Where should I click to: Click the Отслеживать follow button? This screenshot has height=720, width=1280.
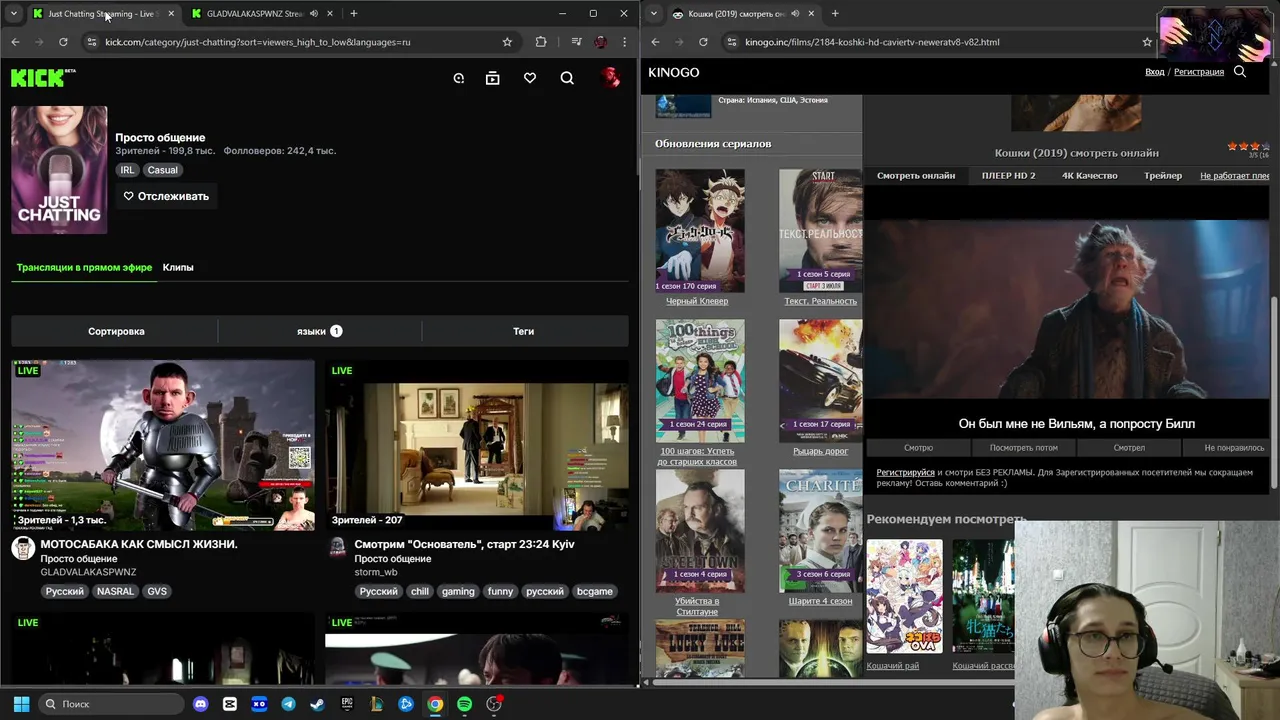[x=166, y=196]
